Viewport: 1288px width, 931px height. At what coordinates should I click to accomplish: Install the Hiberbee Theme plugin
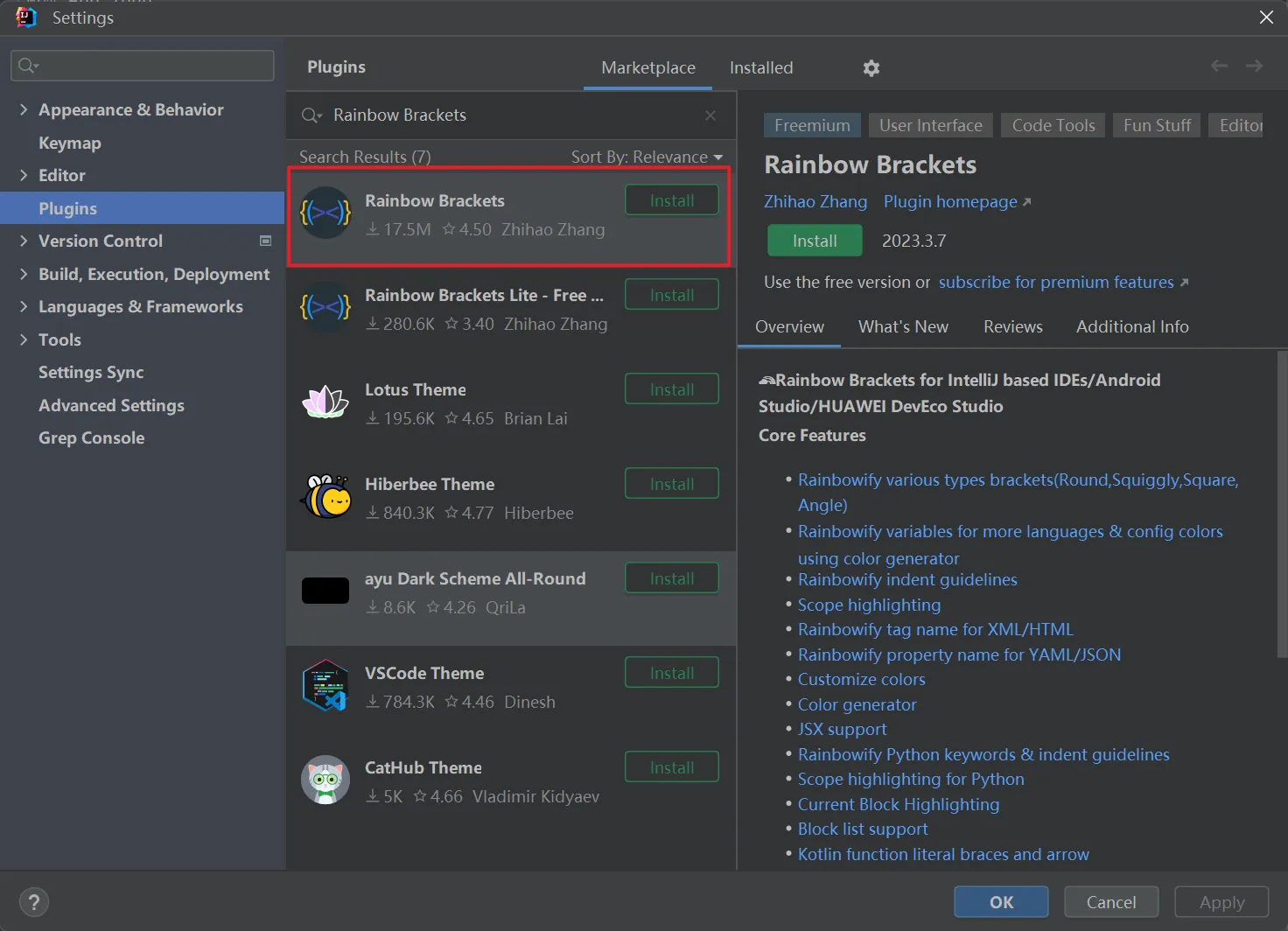[x=672, y=484]
